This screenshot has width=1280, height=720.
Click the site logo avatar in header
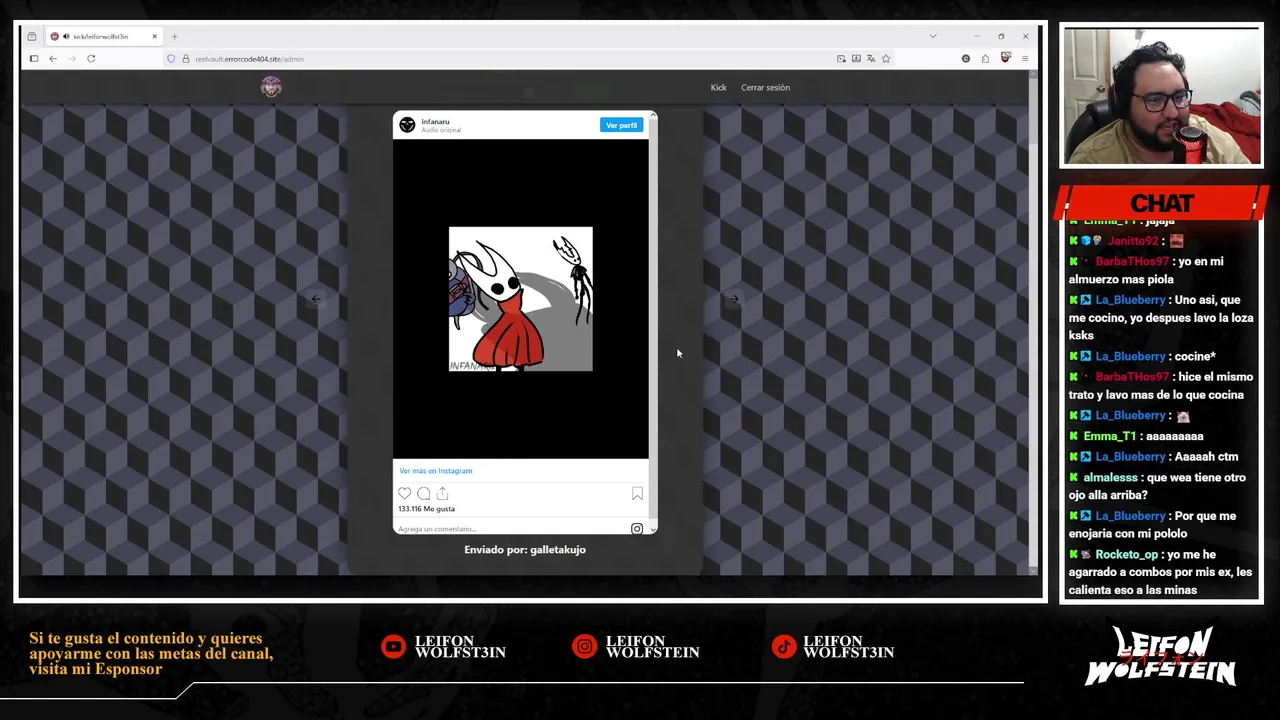pyautogui.click(x=271, y=87)
